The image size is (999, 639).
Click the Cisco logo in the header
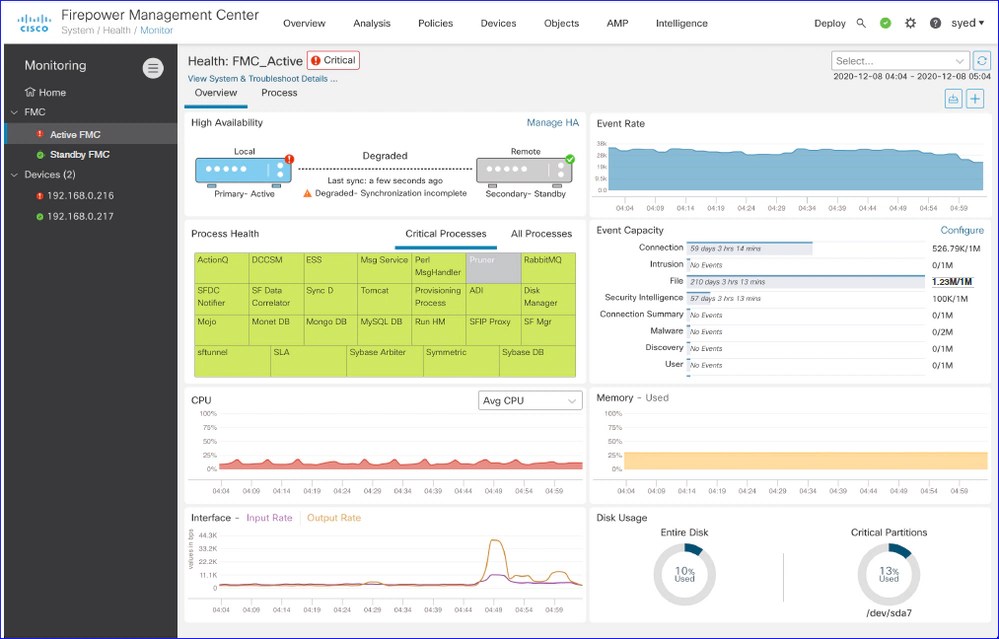point(36,20)
